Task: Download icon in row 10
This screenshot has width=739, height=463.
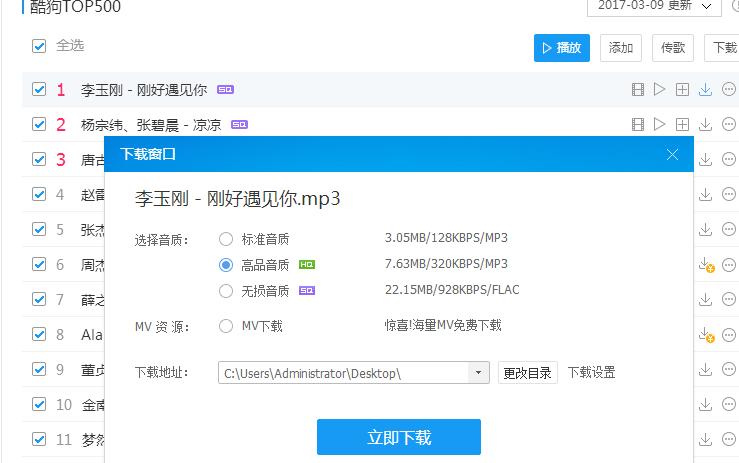Action: pos(705,405)
